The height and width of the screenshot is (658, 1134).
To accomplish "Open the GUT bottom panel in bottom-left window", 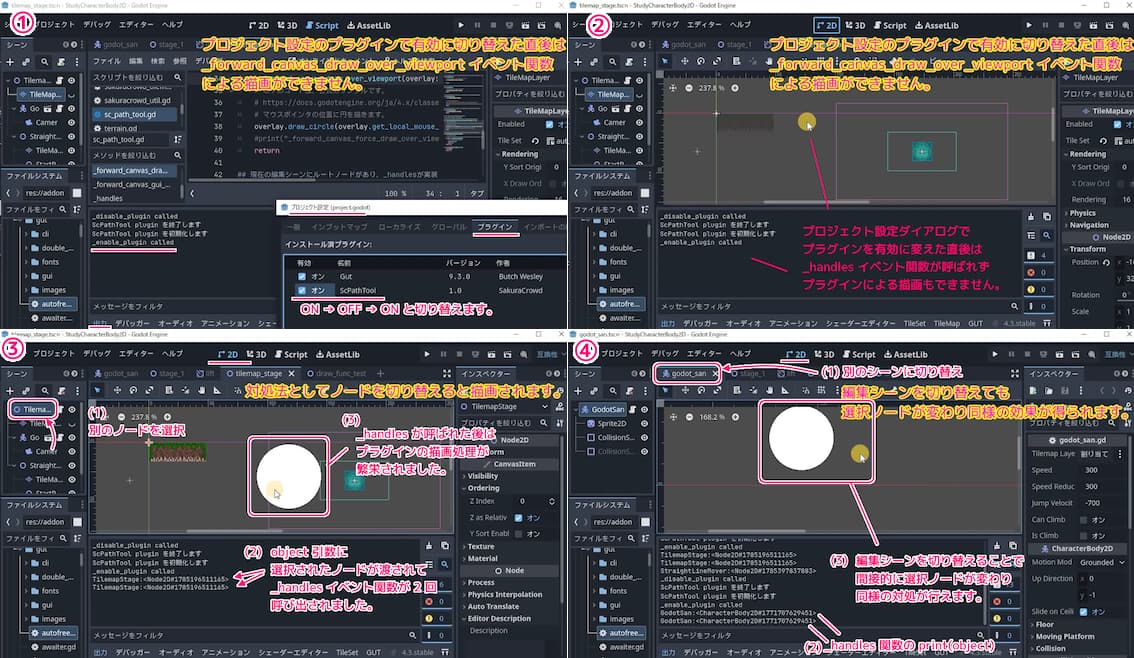I will point(373,652).
